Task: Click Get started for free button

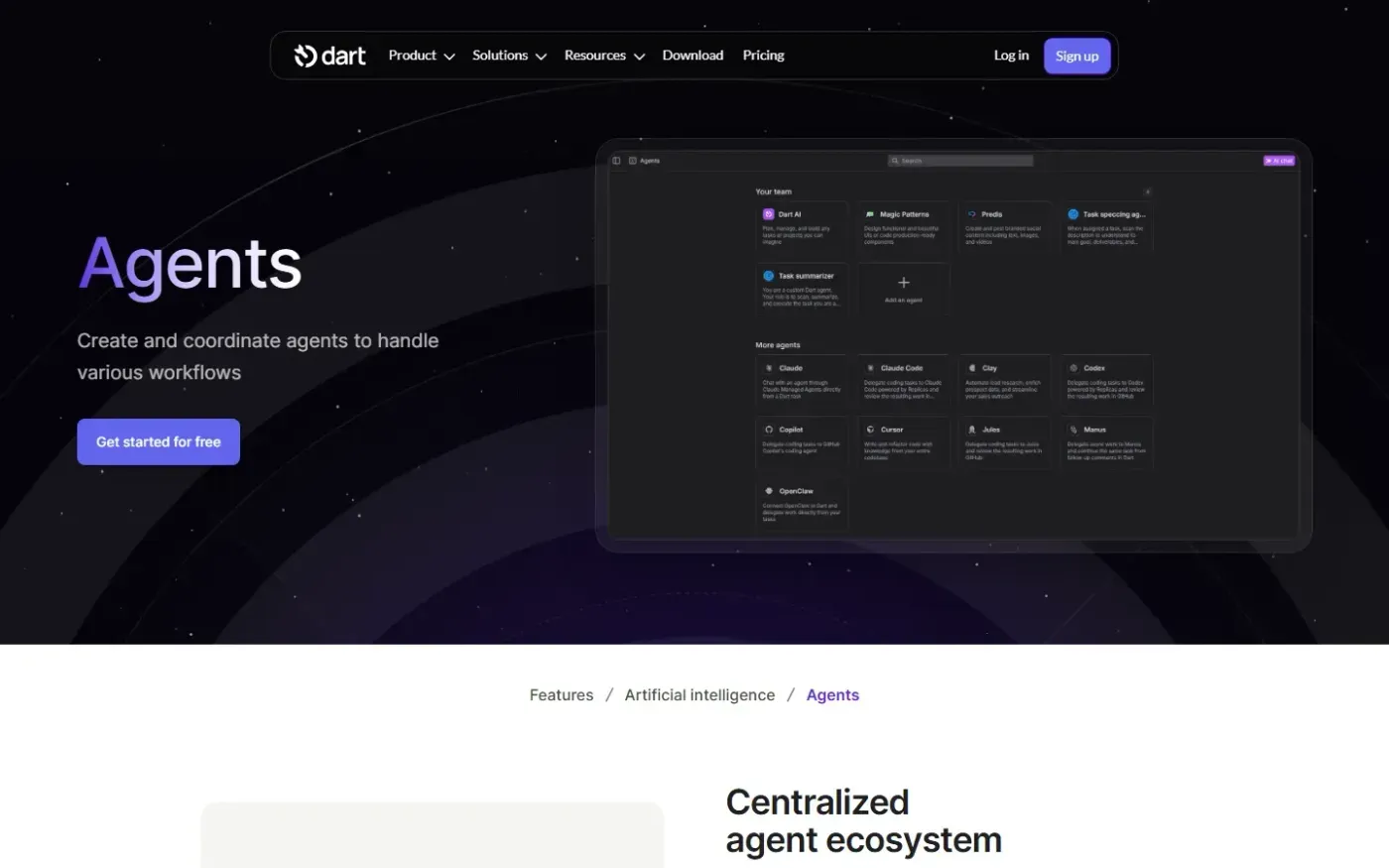Action: tap(159, 441)
